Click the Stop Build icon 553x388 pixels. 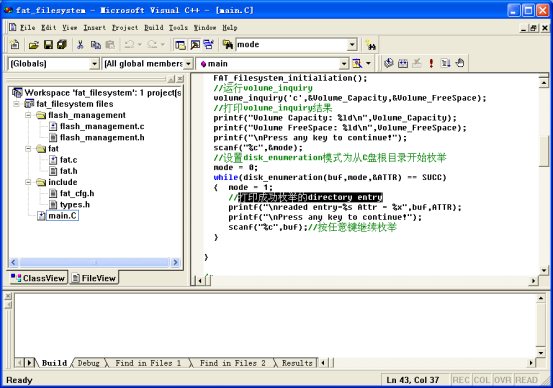[x=417, y=63]
